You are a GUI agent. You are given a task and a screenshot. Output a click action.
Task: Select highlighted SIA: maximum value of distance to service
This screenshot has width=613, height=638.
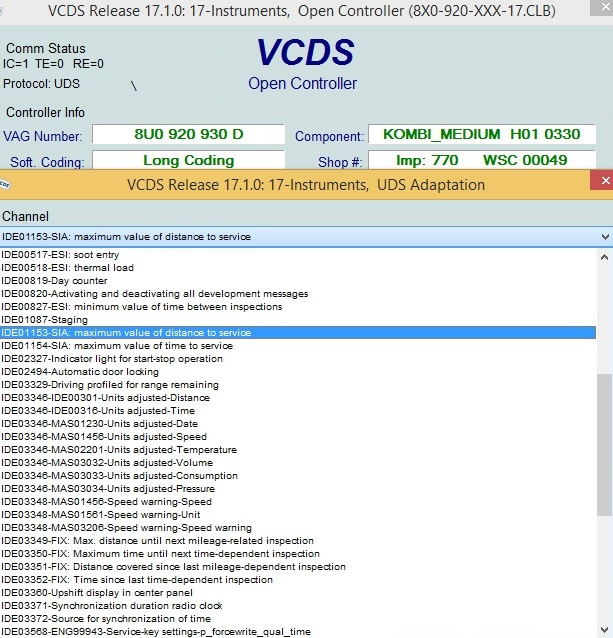298,333
